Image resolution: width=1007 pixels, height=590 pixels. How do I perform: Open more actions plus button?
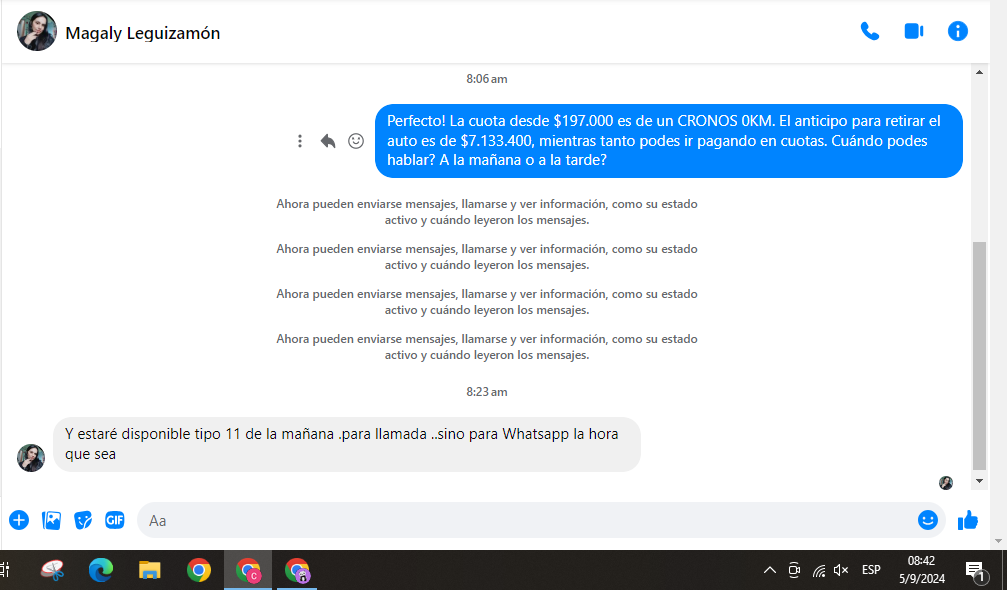tap(19, 520)
